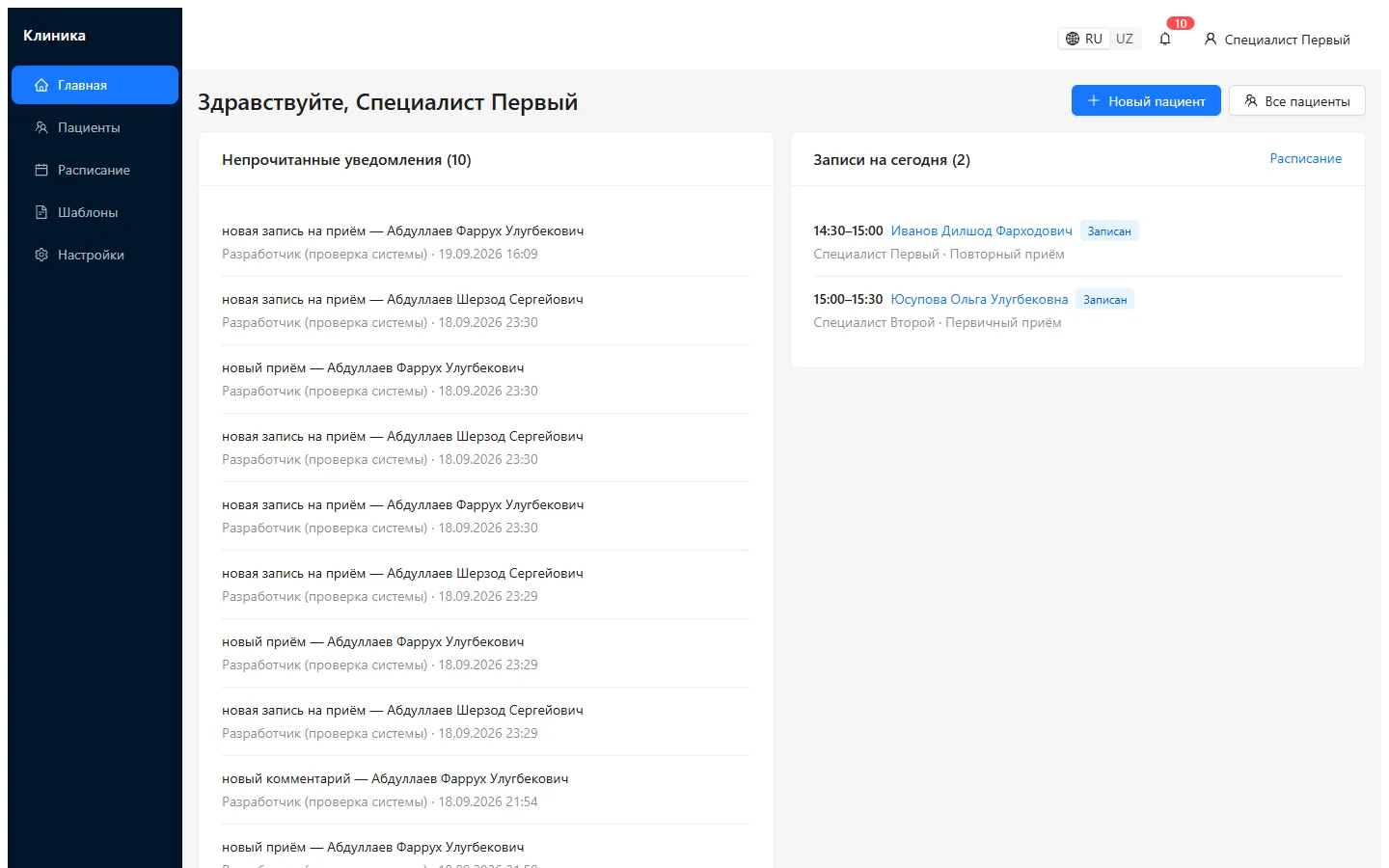
Task: Click the calendar icon for Расписание in sidebar
Action: tap(41, 170)
